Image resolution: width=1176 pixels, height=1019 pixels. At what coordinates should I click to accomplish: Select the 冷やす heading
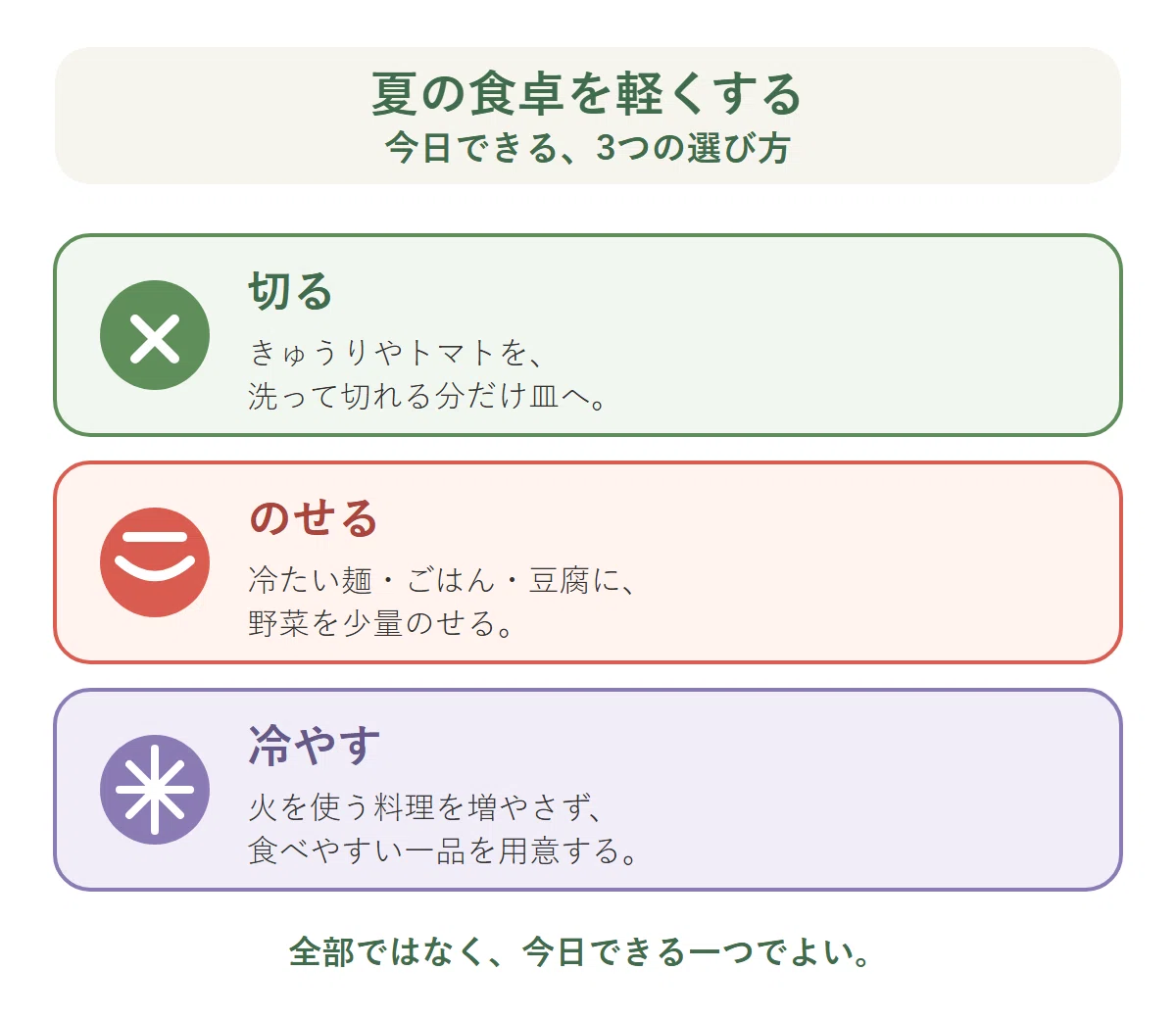pyautogui.click(x=314, y=746)
